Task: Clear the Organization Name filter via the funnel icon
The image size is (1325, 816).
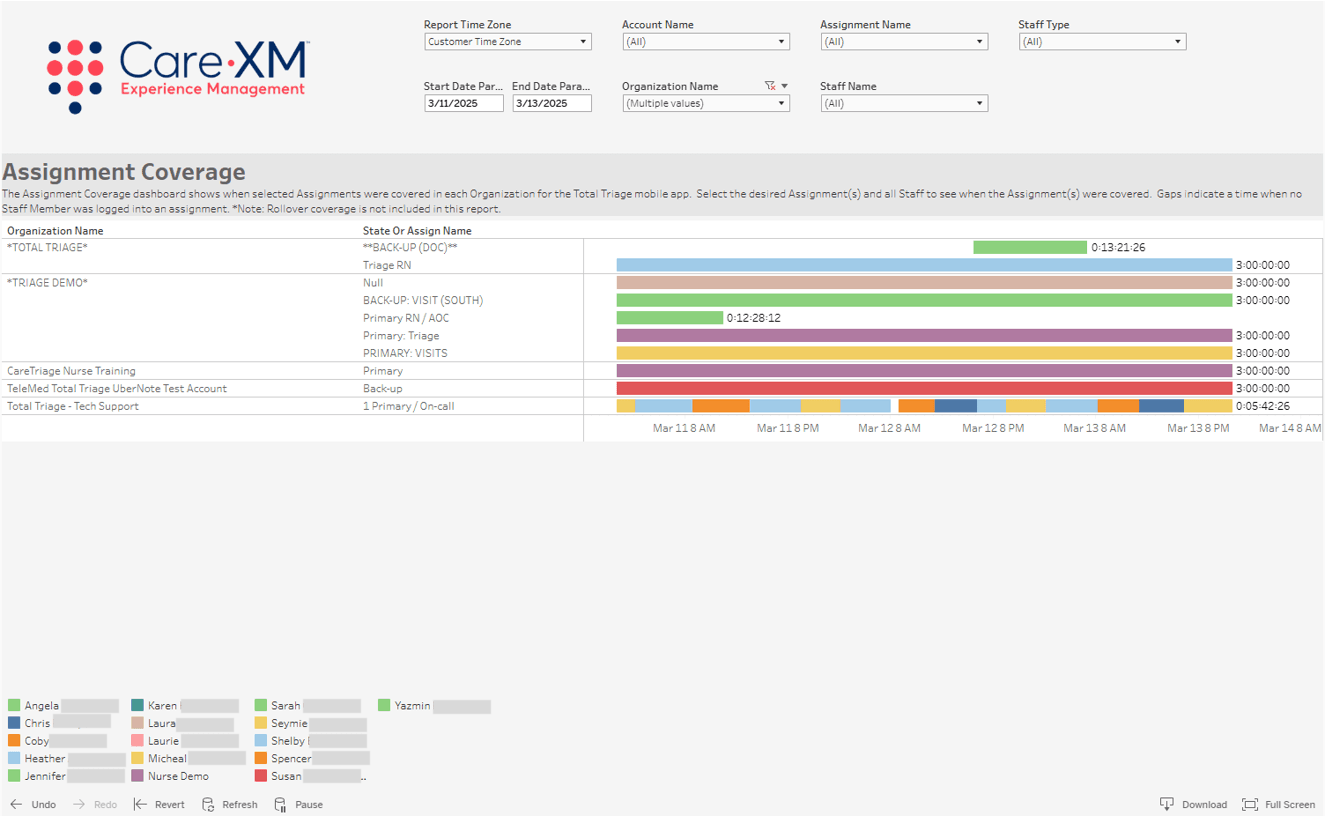Action: (x=770, y=85)
